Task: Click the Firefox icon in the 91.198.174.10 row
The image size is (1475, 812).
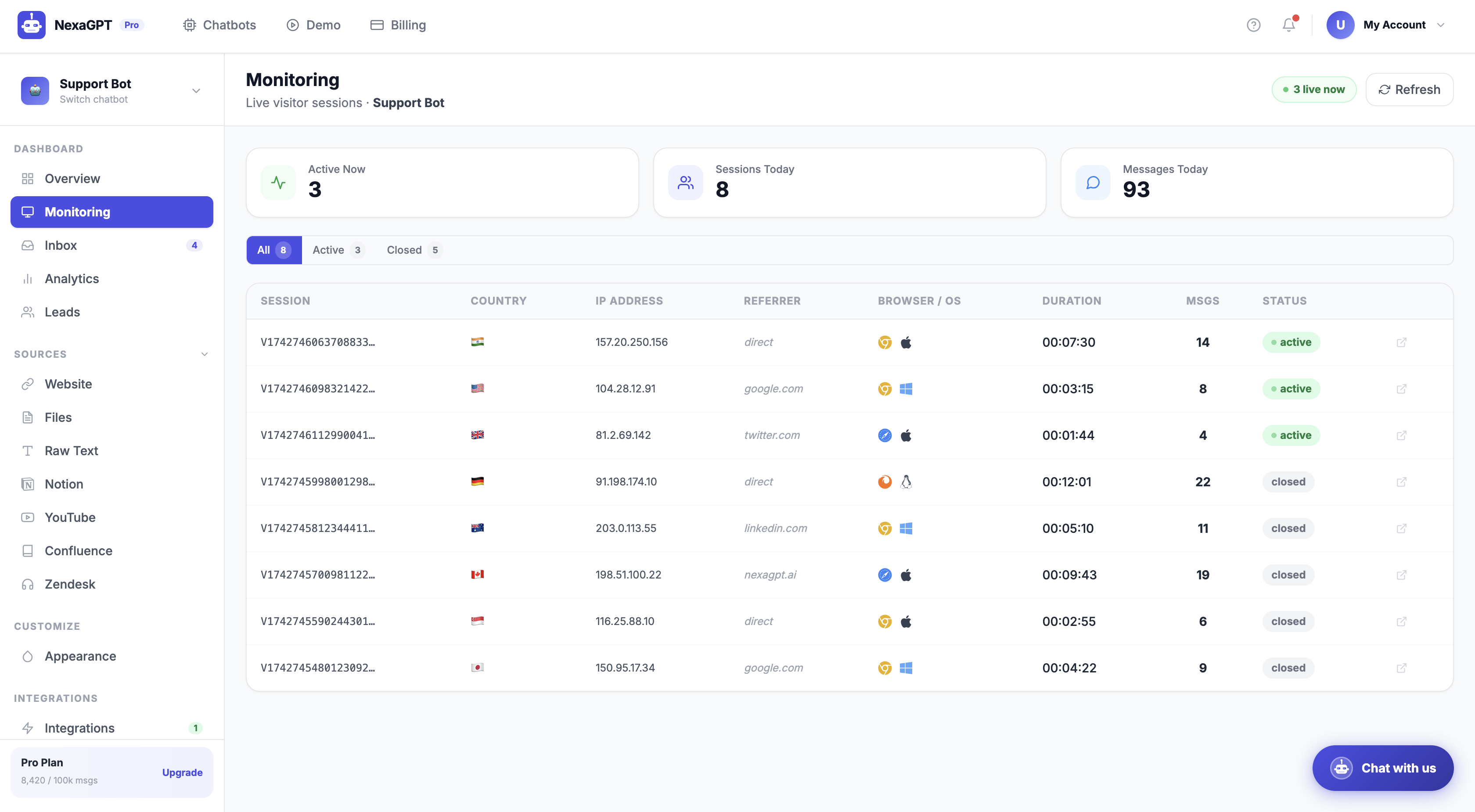Action: (x=885, y=482)
